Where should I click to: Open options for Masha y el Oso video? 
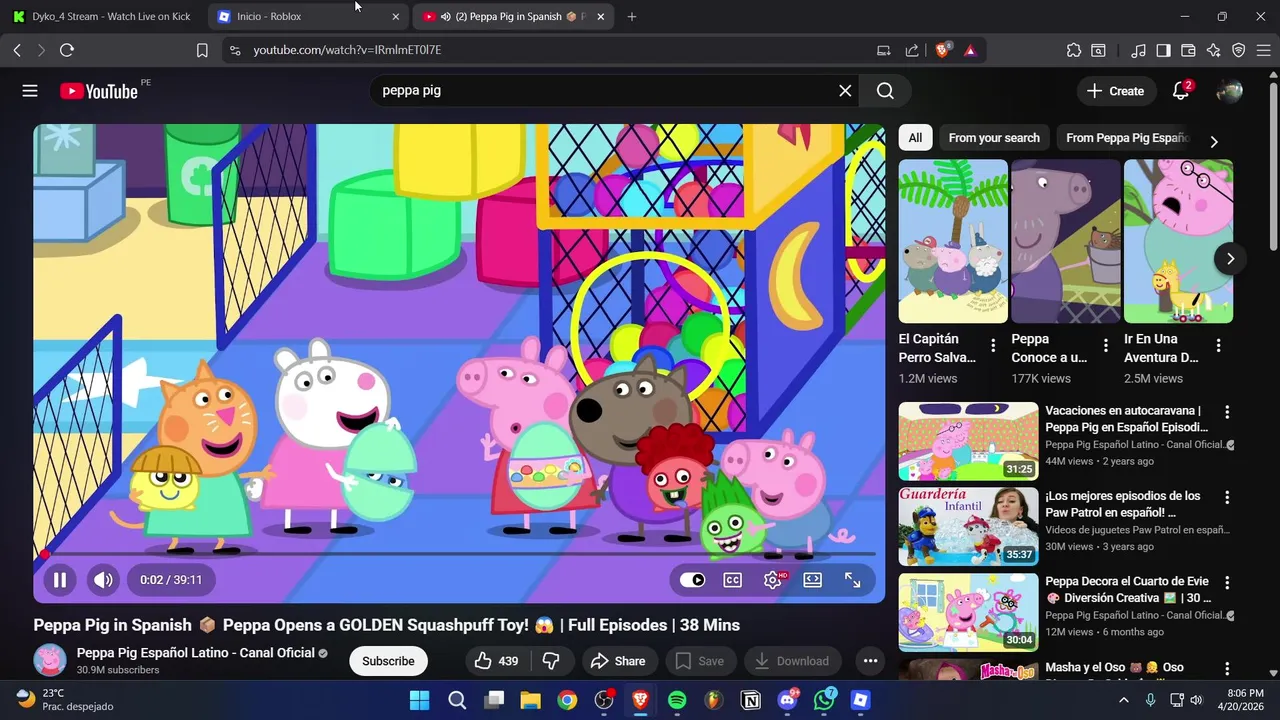pyautogui.click(x=1227, y=667)
